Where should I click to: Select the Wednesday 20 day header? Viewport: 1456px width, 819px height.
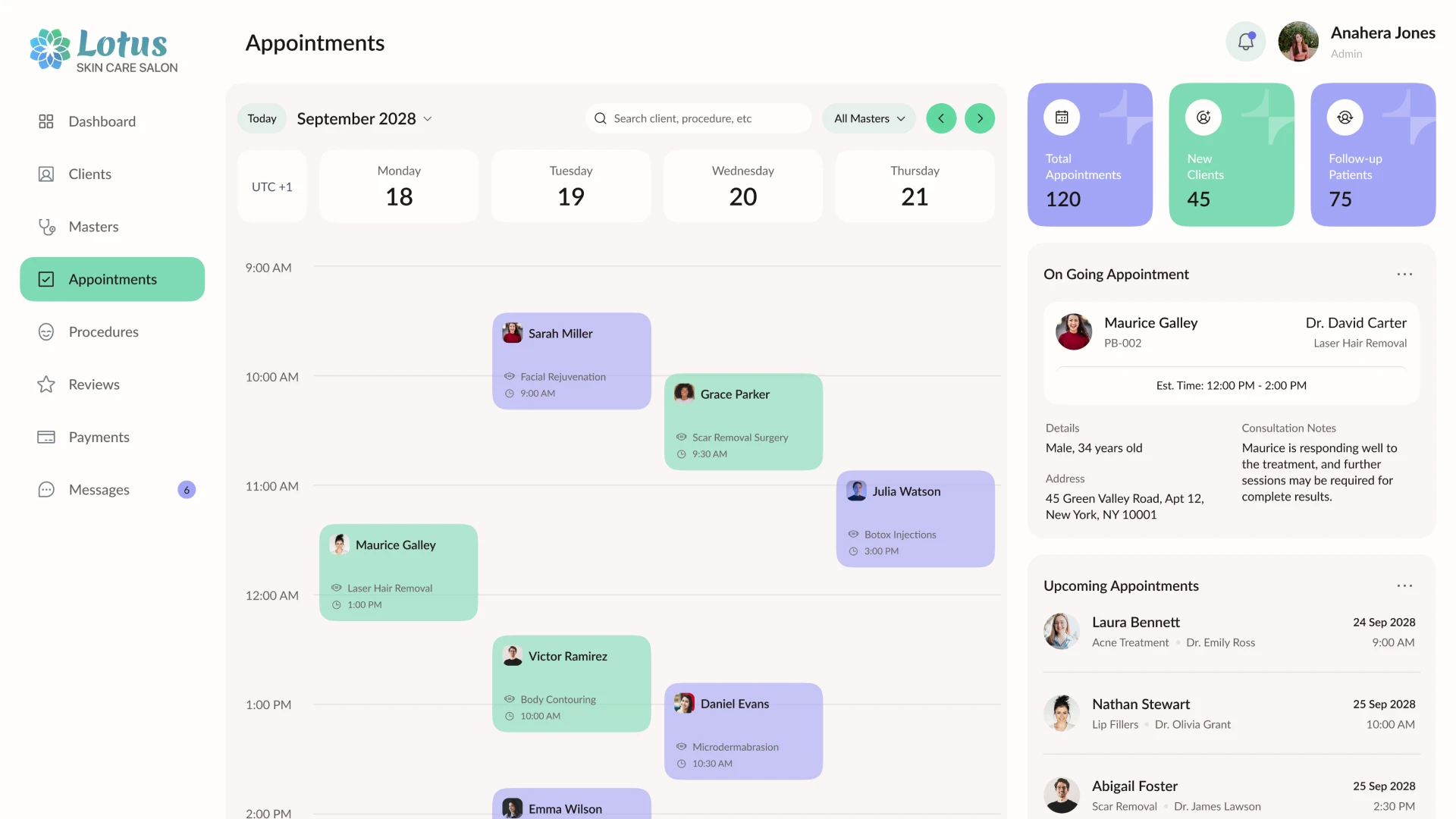pyautogui.click(x=742, y=186)
